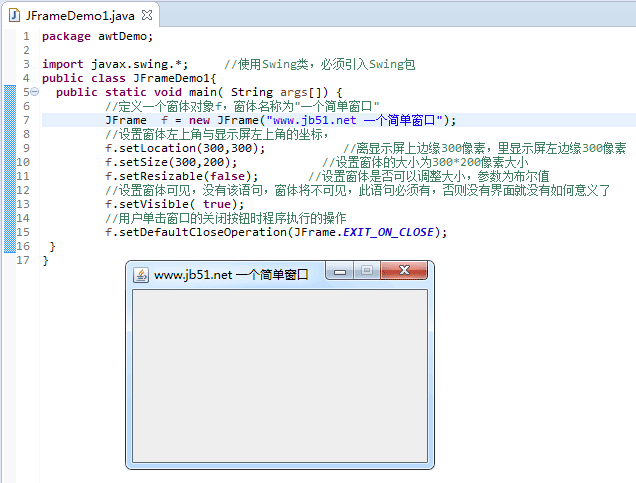Click 'f.setDefaultCloseOperation' on line 15

[196, 232]
